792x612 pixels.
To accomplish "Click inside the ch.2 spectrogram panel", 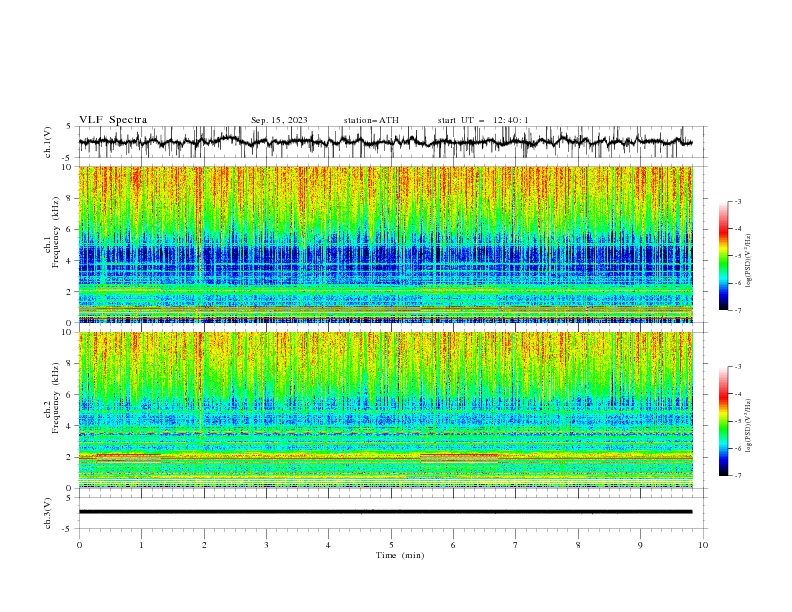I will (386, 410).
